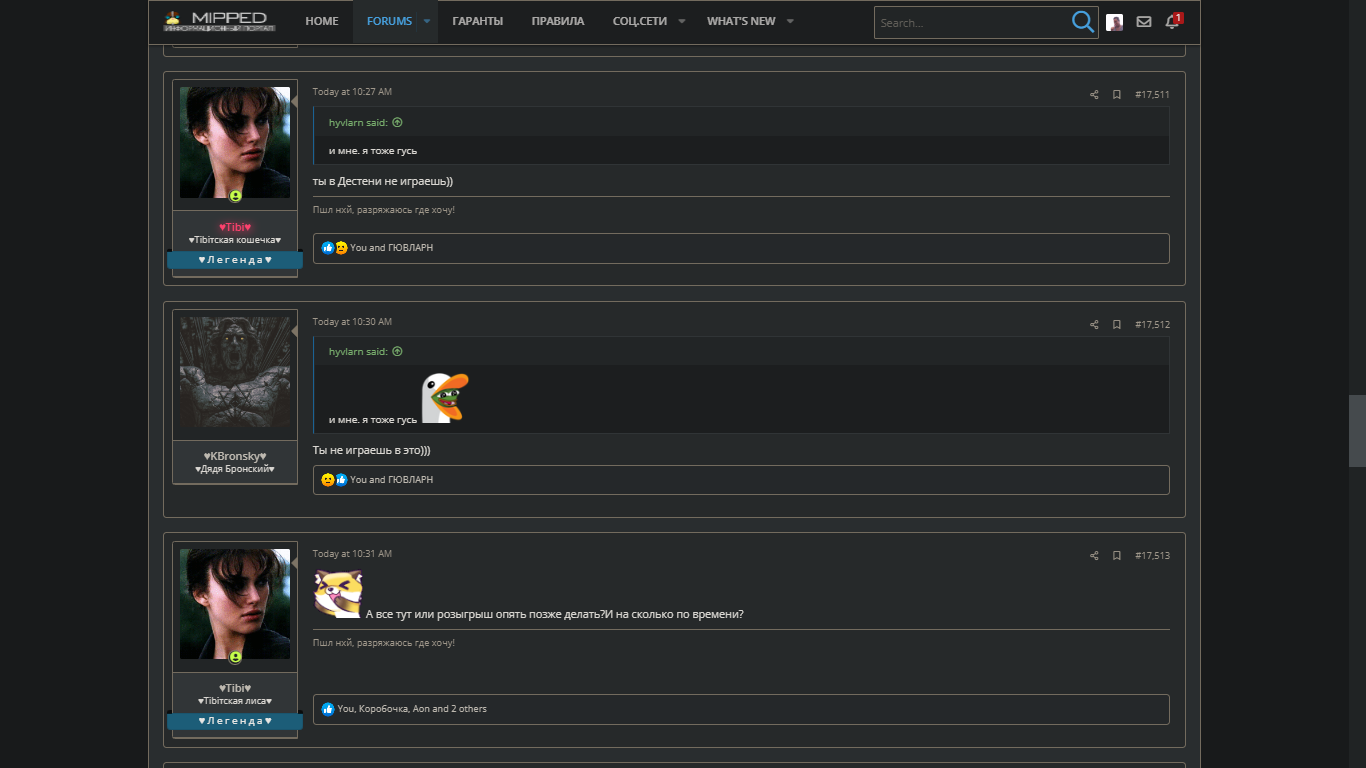Expand the WHAT'S NEW dropdown arrow
The image size is (1366, 768).
click(x=790, y=21)
